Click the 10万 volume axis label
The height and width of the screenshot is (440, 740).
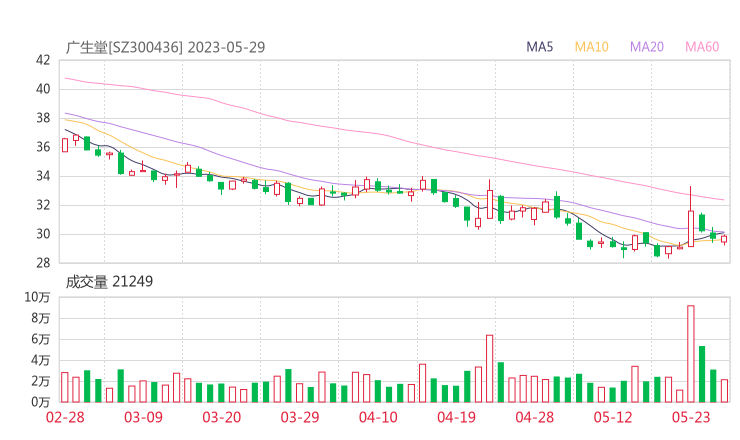[x=37, y=297]
